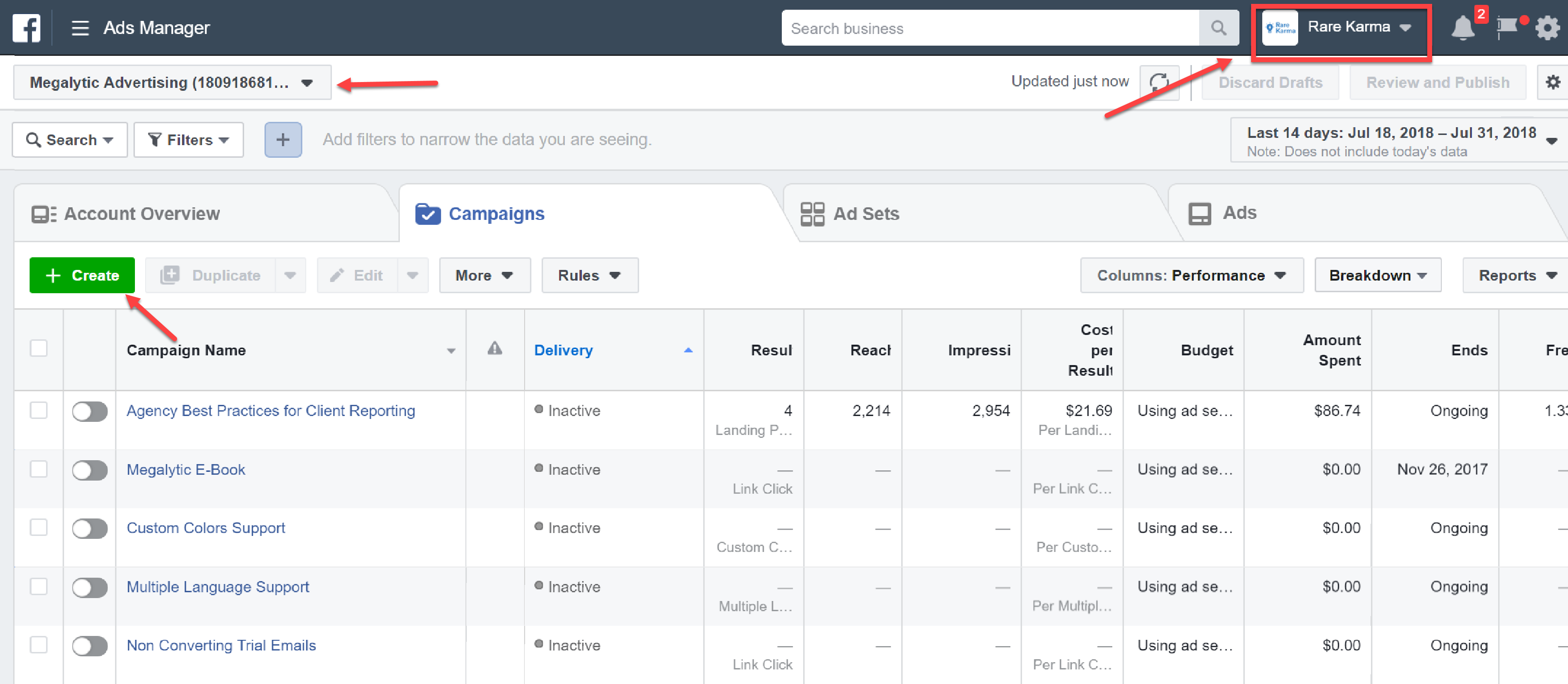The height and width of the screenshot is (684, 1568).
Task: Open the Multiple Language Support campaign
Action: (218, 586)
